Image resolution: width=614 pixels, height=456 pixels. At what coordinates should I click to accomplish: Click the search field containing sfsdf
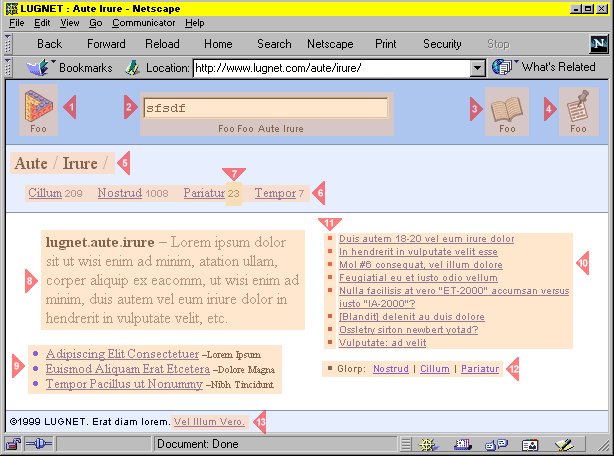[265, 108]
